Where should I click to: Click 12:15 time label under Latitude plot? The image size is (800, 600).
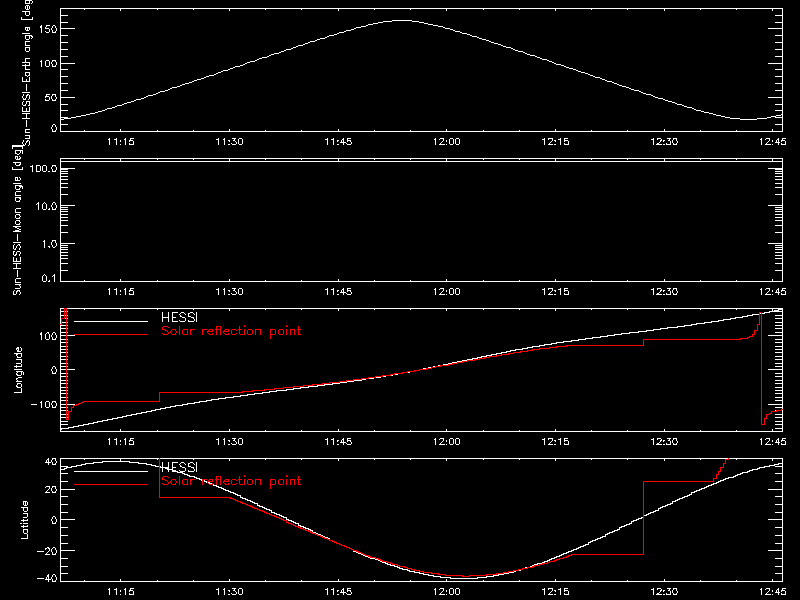point(556,591)
